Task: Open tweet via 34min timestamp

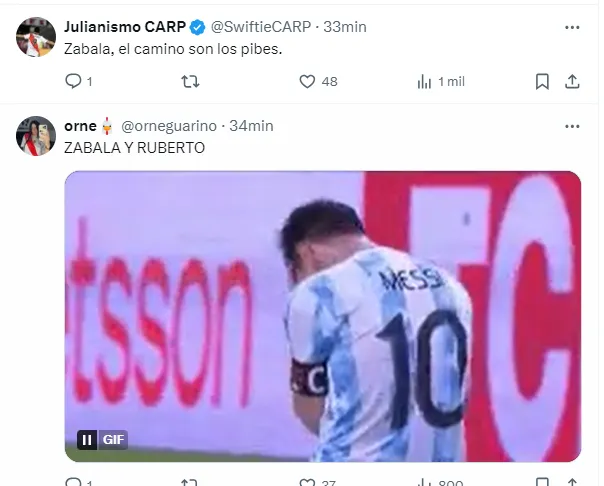Action: (x=252, y=126)
